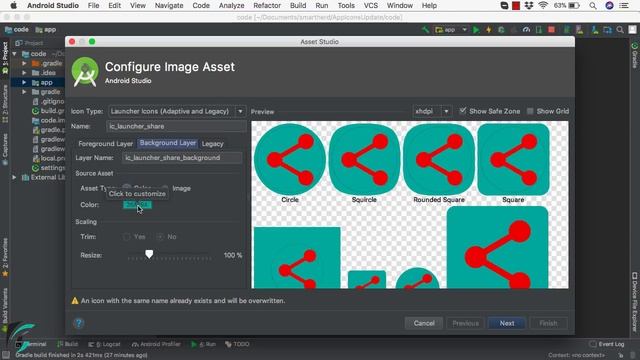
Task: Expand External Libraries node
Action: point(14,178)
